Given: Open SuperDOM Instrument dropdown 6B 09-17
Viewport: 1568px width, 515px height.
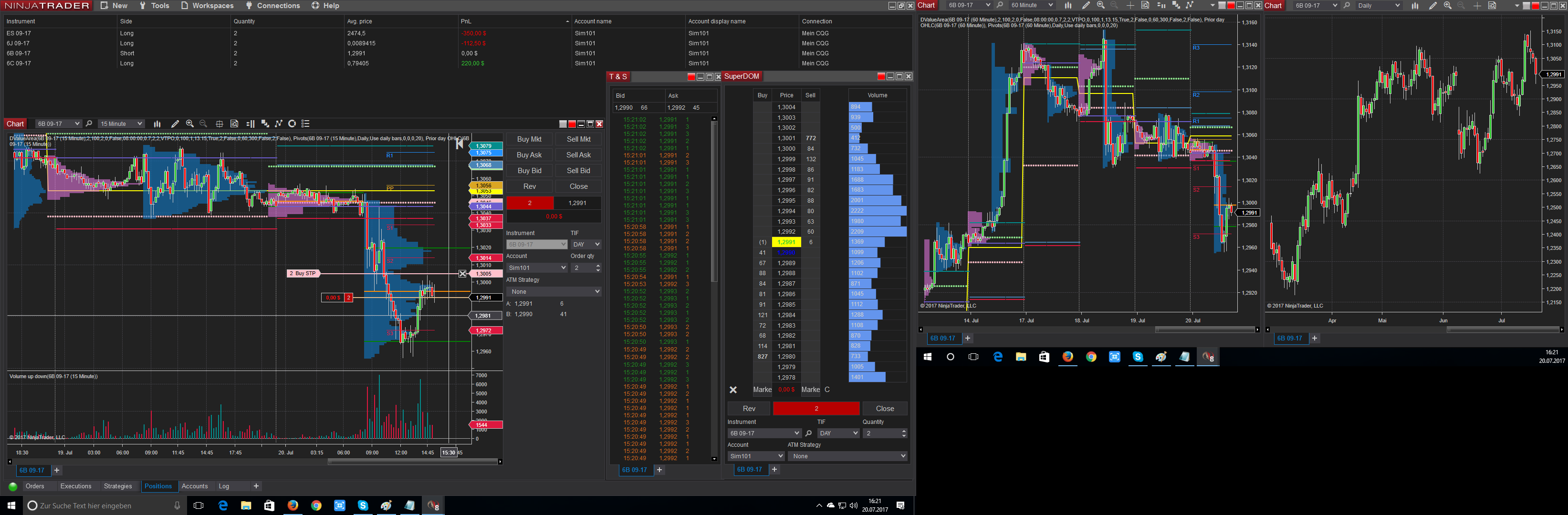Looking at the screenshot, I should pyautogui.click(x=764, y=433).
